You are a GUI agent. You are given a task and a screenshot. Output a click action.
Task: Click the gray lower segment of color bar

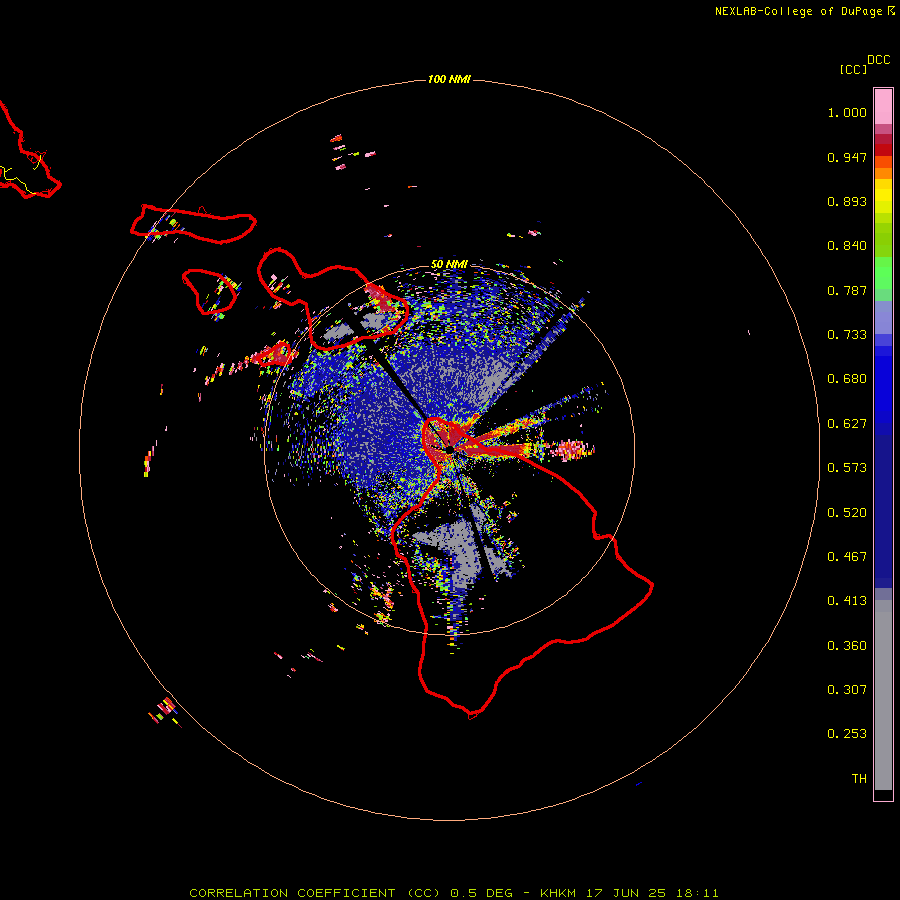click(883, 695)
